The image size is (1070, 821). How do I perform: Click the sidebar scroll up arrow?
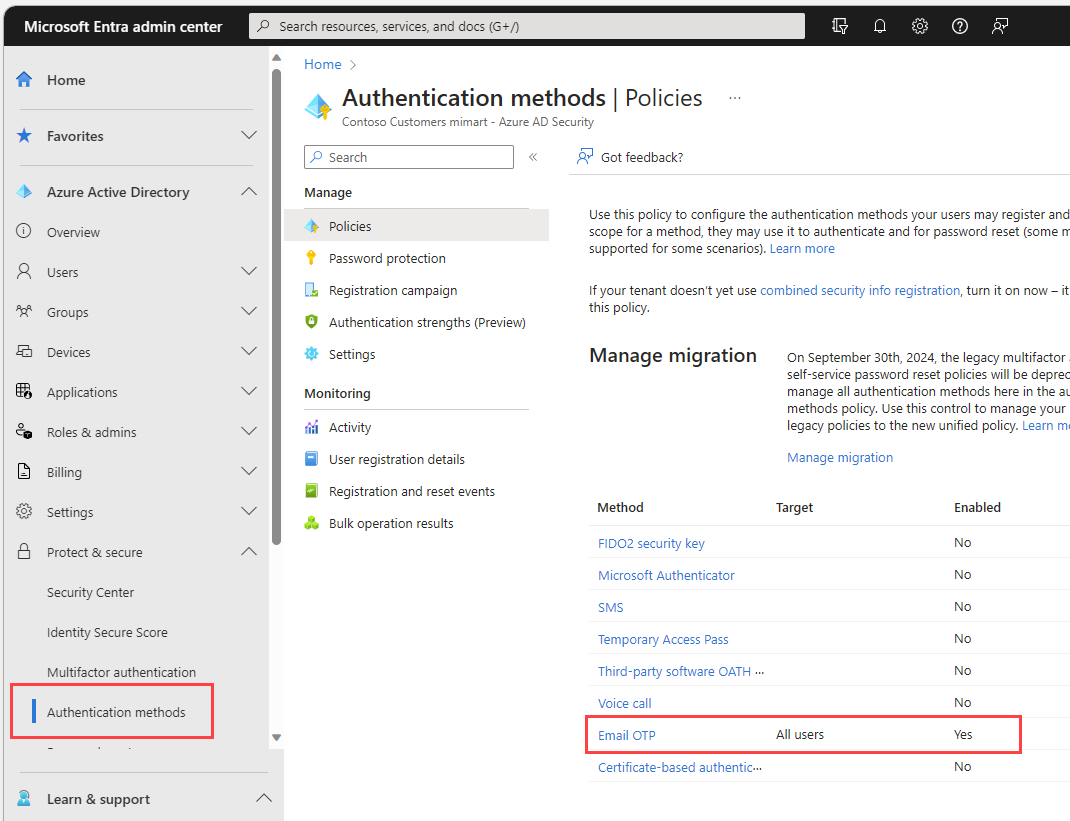point(276,57)
